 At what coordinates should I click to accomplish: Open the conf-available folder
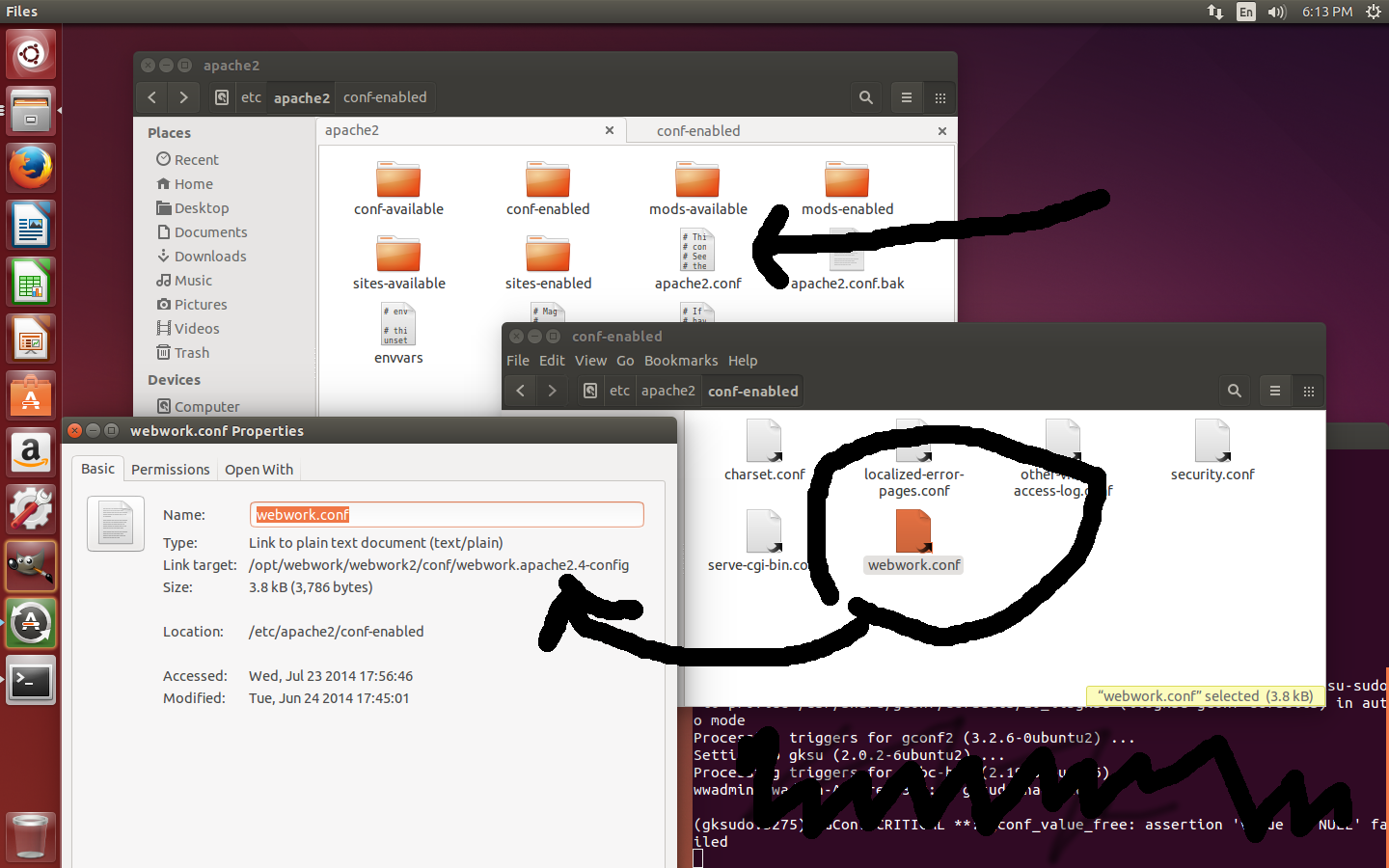point(398,189)
